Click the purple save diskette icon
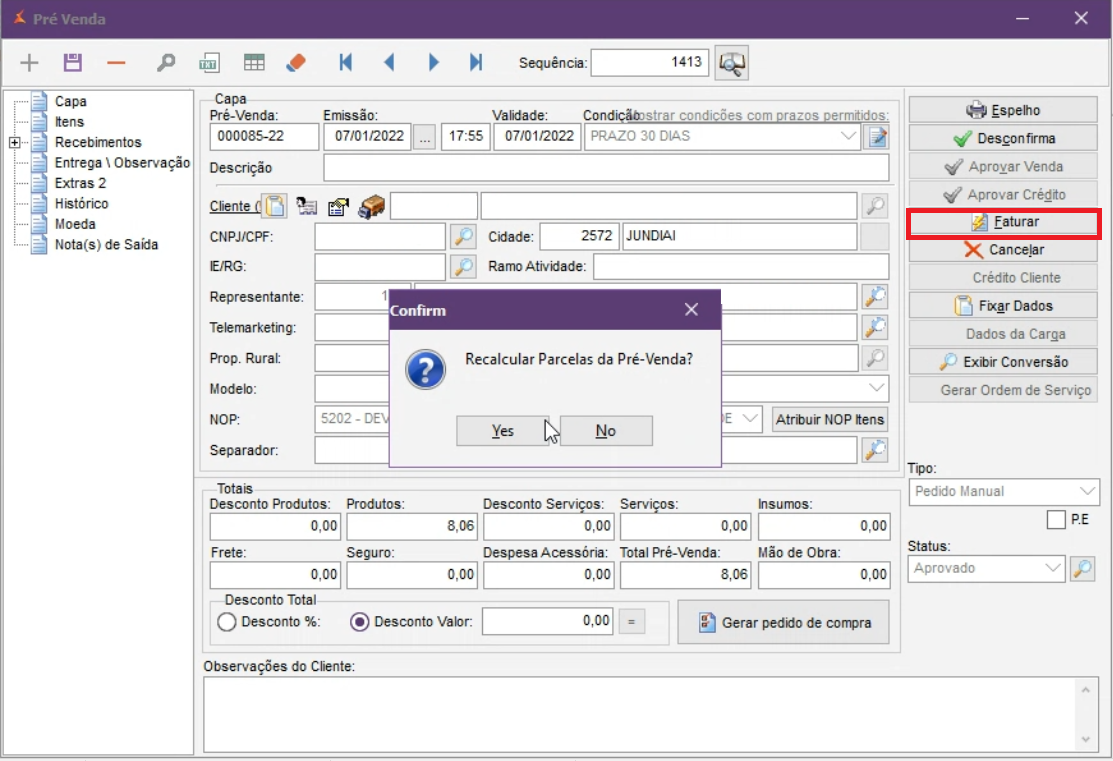The height and width of the screenshot is (761, 1113). coord(72,63)
